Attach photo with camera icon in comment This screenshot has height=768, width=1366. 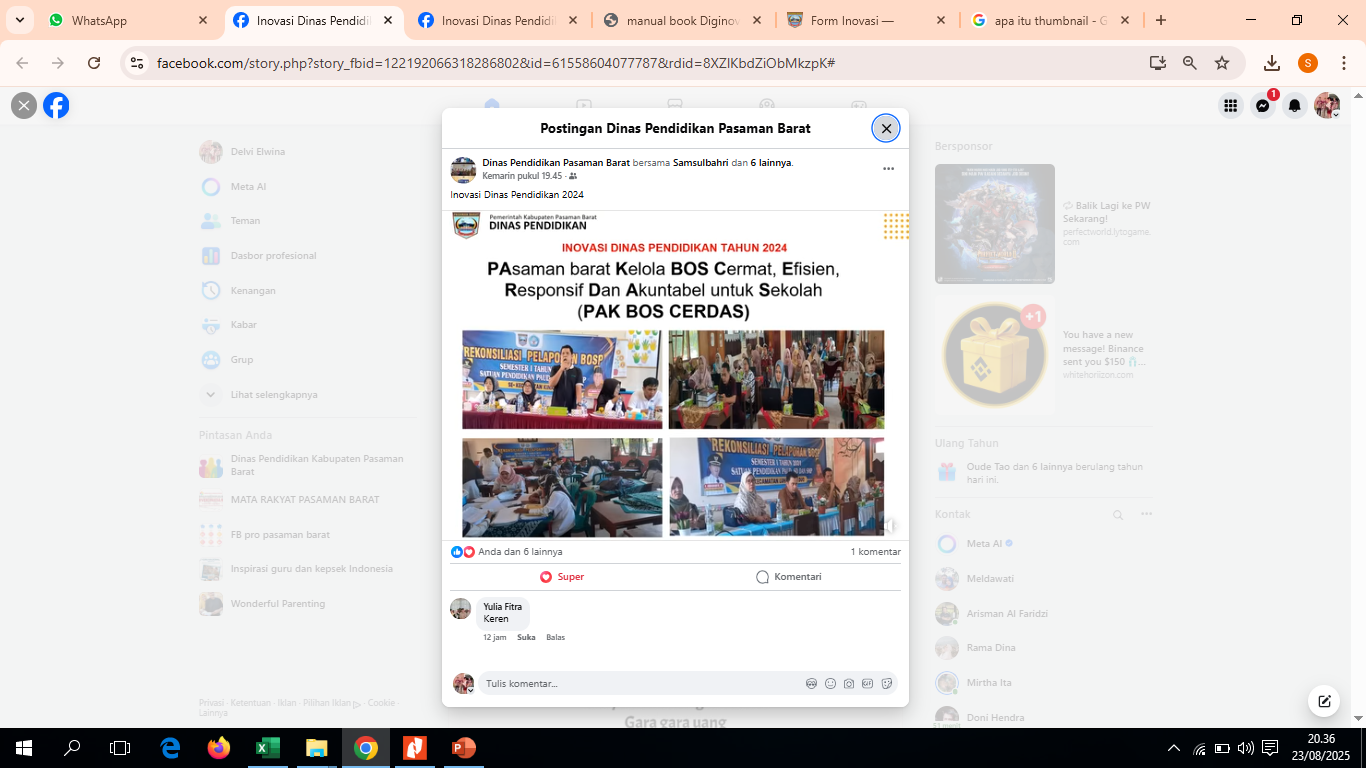point(849,684)
